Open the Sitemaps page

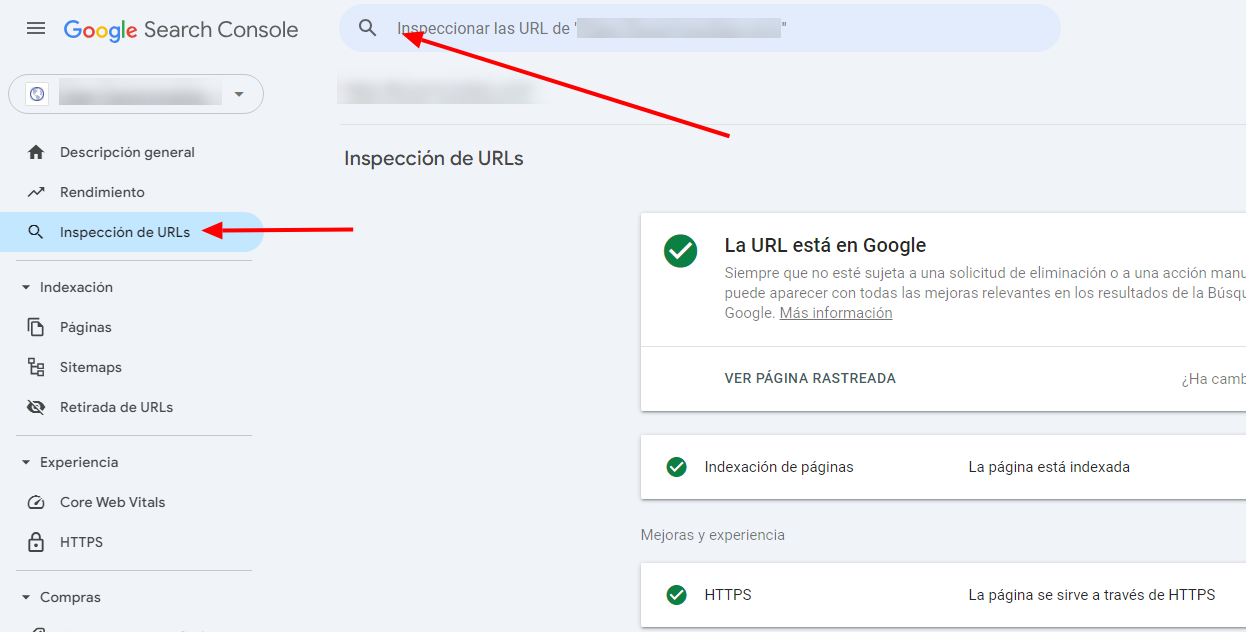91,367
